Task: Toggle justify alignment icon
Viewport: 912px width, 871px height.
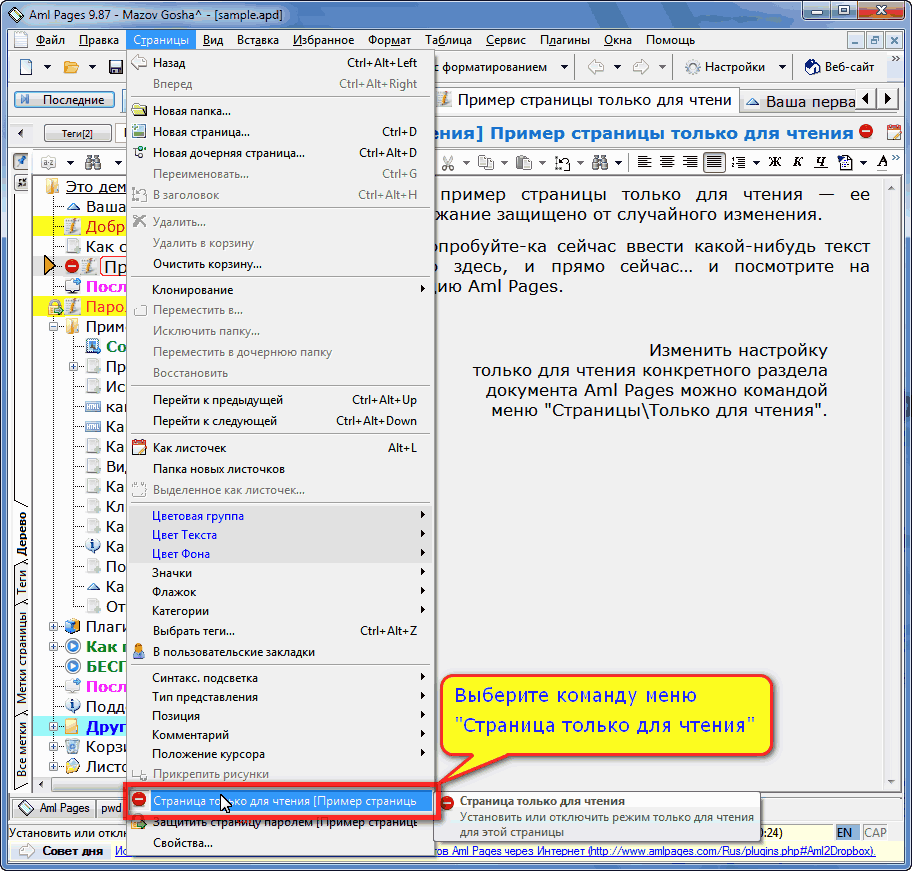Action: [714, 162]
